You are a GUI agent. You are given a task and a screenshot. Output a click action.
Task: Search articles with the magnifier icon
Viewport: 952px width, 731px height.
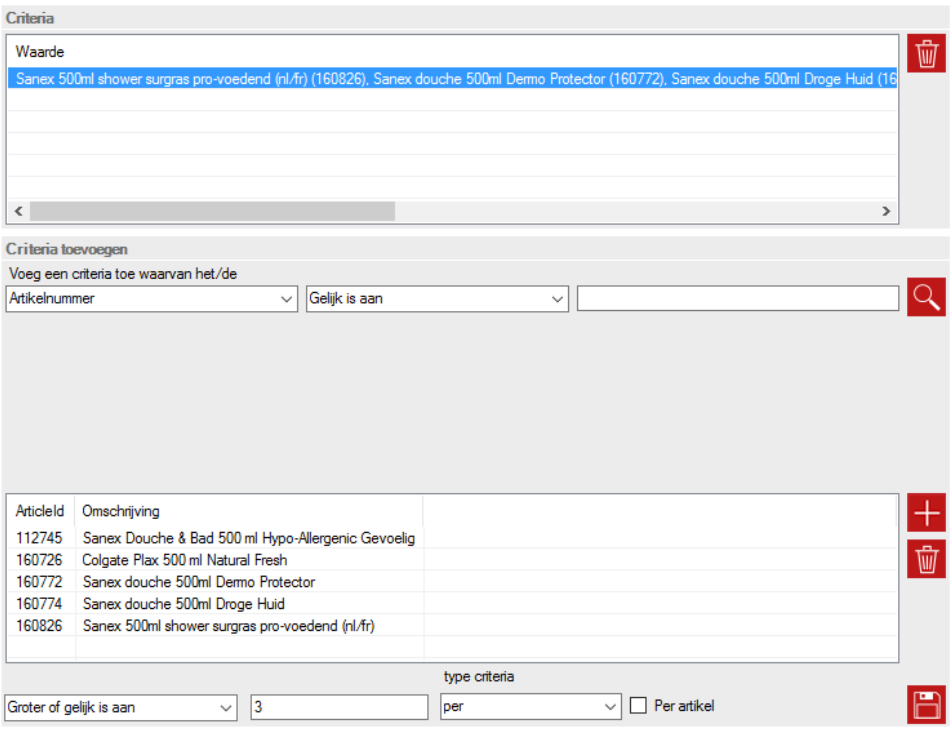pos(926,297)
